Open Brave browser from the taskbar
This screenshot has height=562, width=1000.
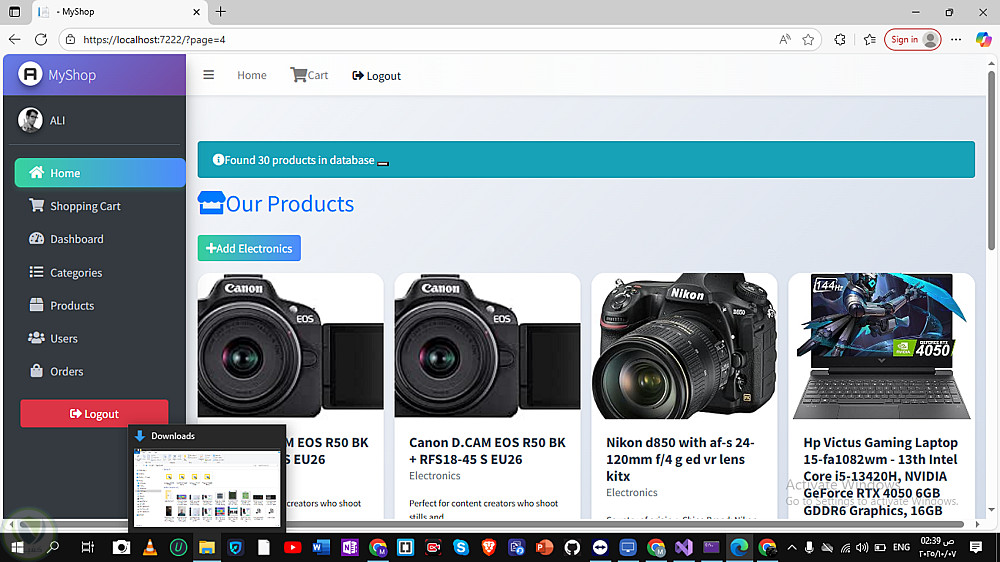pyautogui.click(x=489, y=547)
